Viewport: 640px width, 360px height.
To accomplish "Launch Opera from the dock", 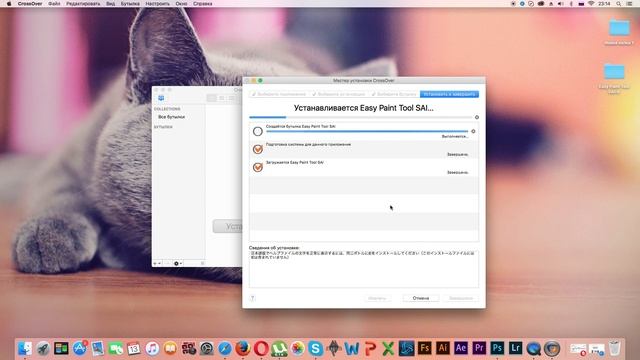I will (261, 348).
